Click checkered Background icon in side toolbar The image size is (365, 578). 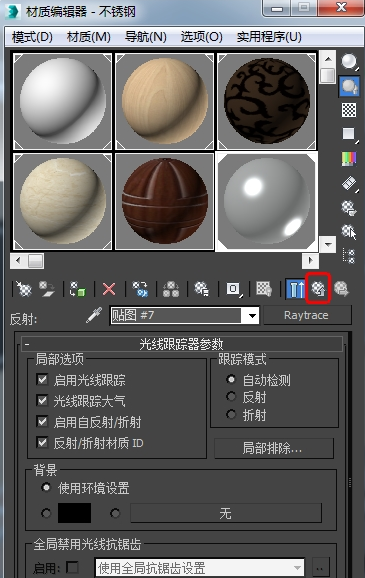(349, 110)
